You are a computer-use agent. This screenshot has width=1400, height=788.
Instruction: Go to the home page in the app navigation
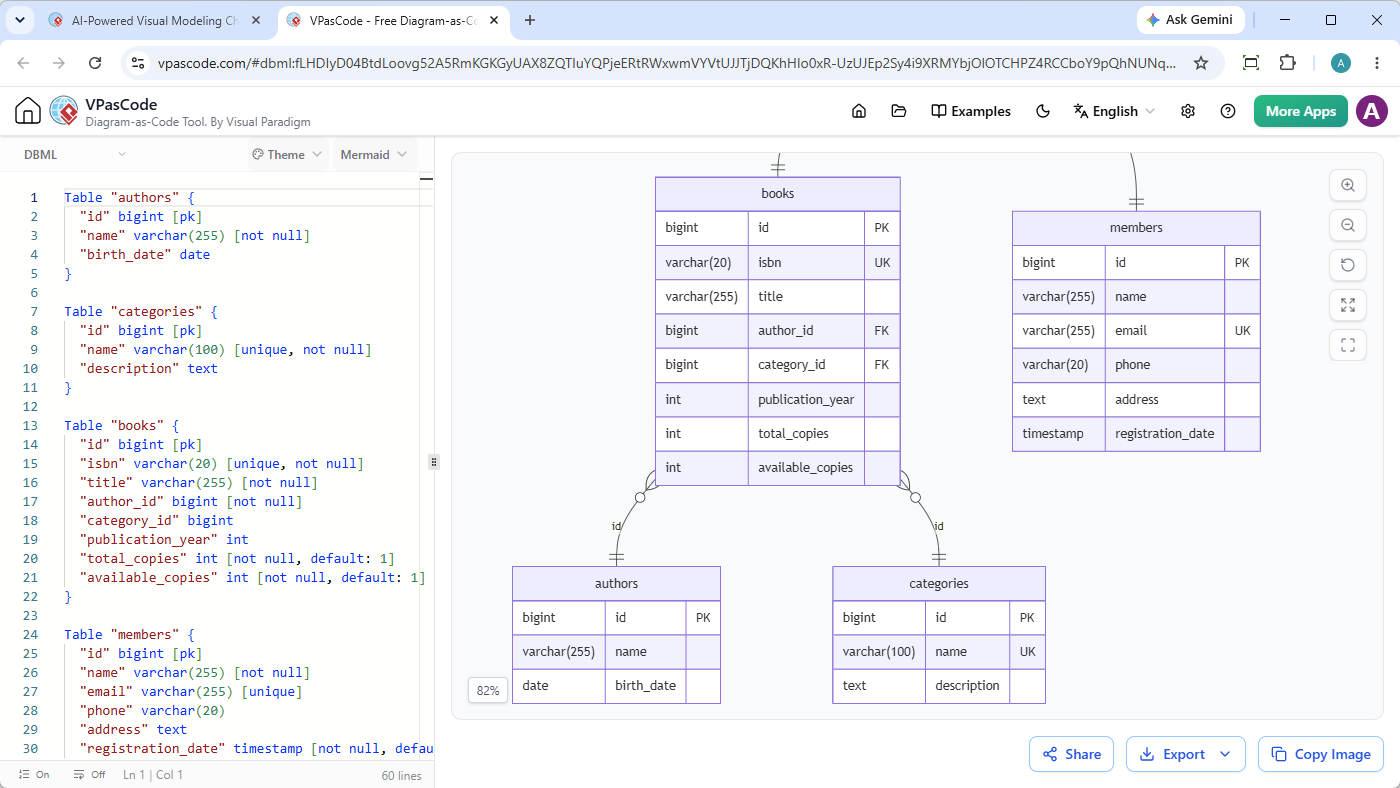point(858,111)
